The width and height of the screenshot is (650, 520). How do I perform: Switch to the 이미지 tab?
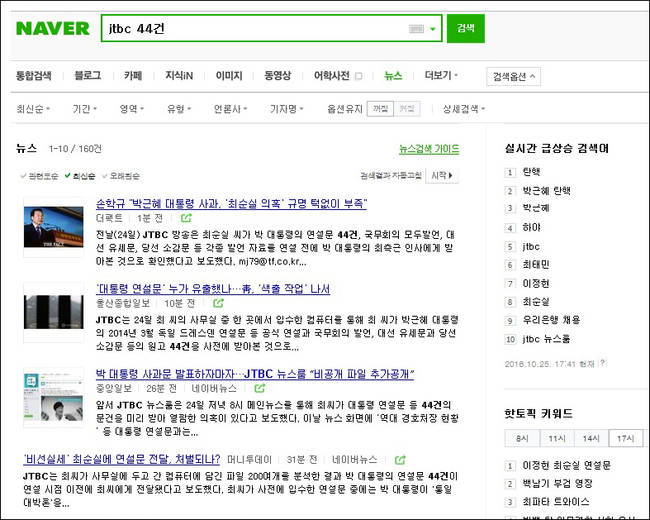[x=229, y=75]
